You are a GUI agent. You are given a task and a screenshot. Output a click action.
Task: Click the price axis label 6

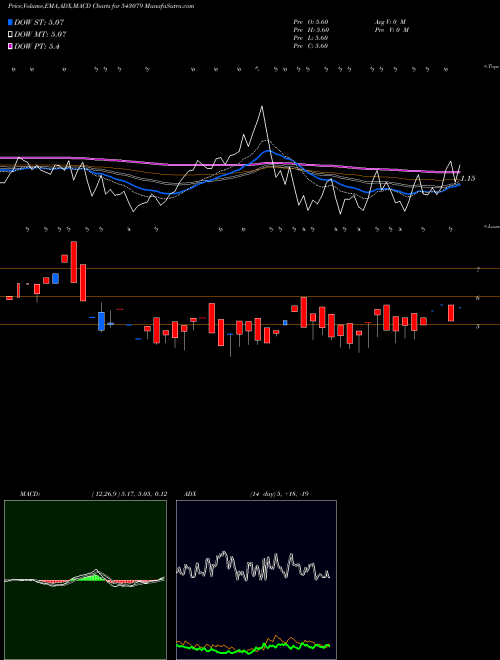[478, 298]
